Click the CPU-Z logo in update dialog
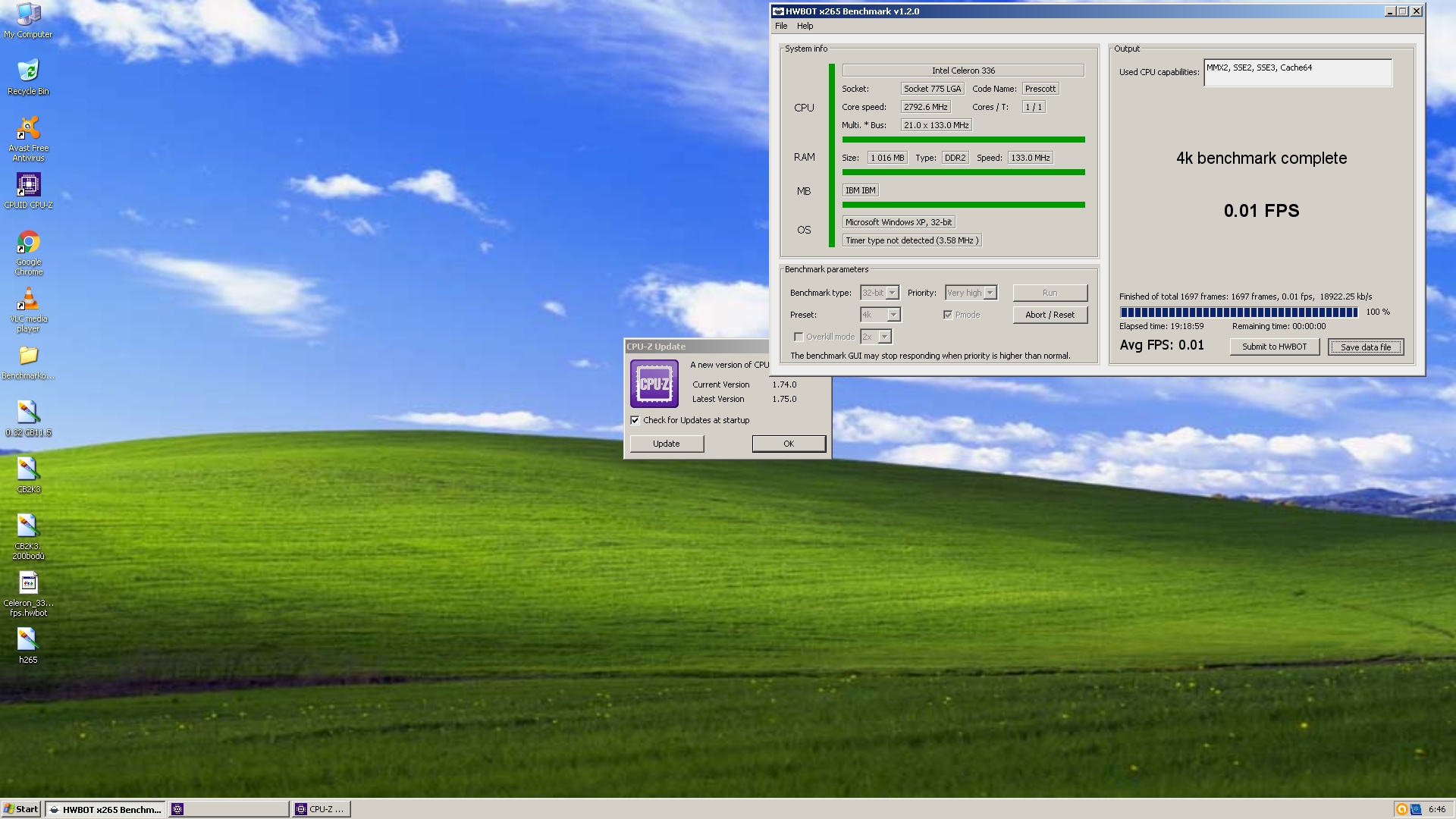1456x819 pixels. coord(654,384)
